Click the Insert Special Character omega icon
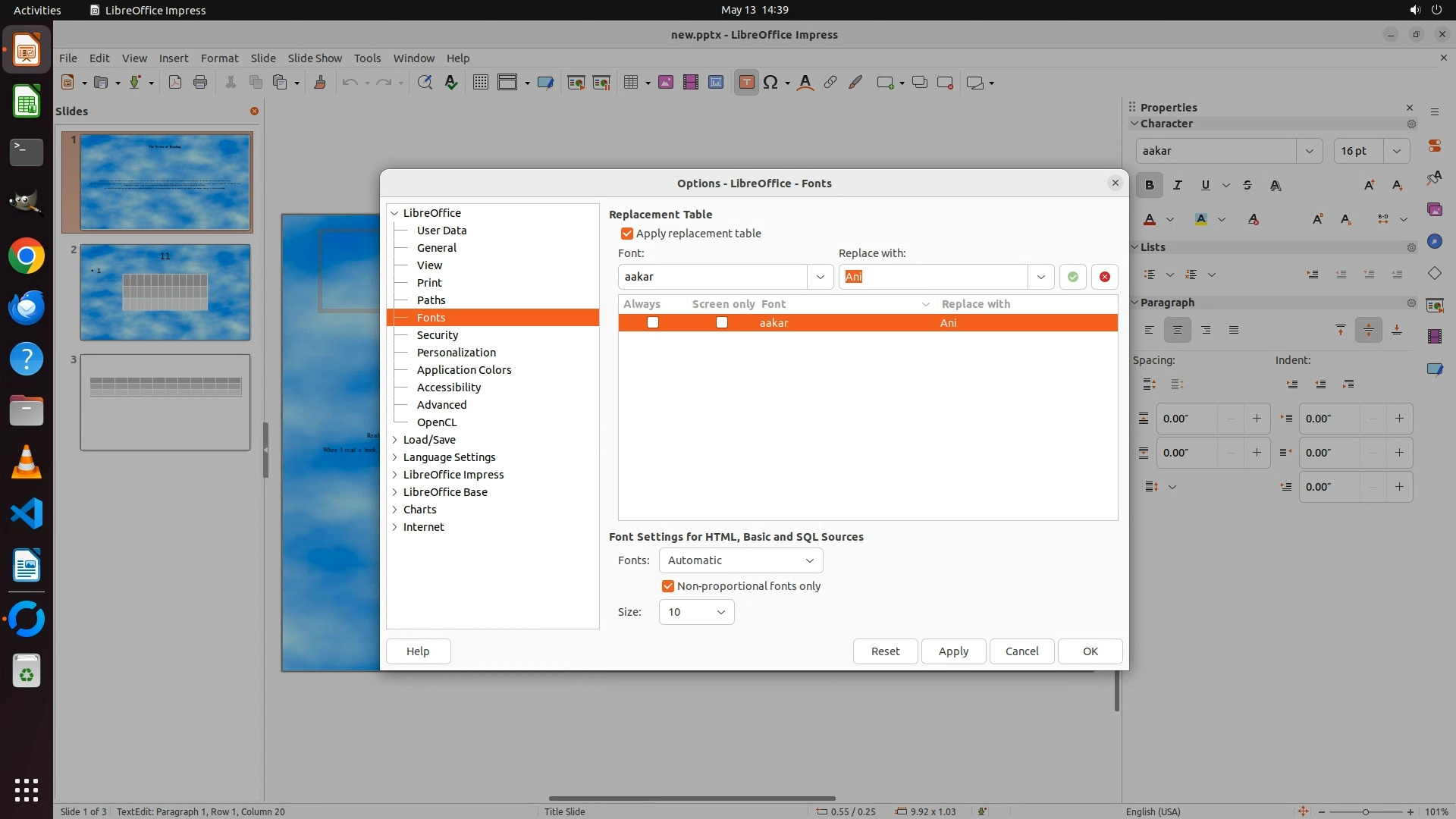 click(x=770, y=83)
